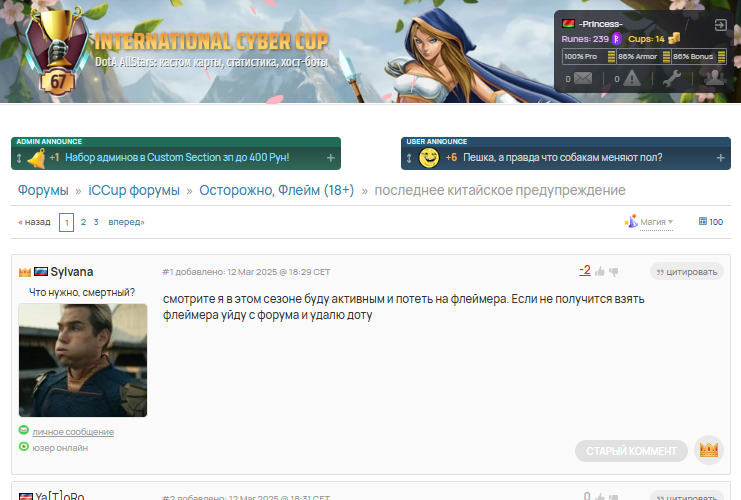Thumb up Sylvana's post #1
This screenshot has height=500, width=741.
coord(600,272)
